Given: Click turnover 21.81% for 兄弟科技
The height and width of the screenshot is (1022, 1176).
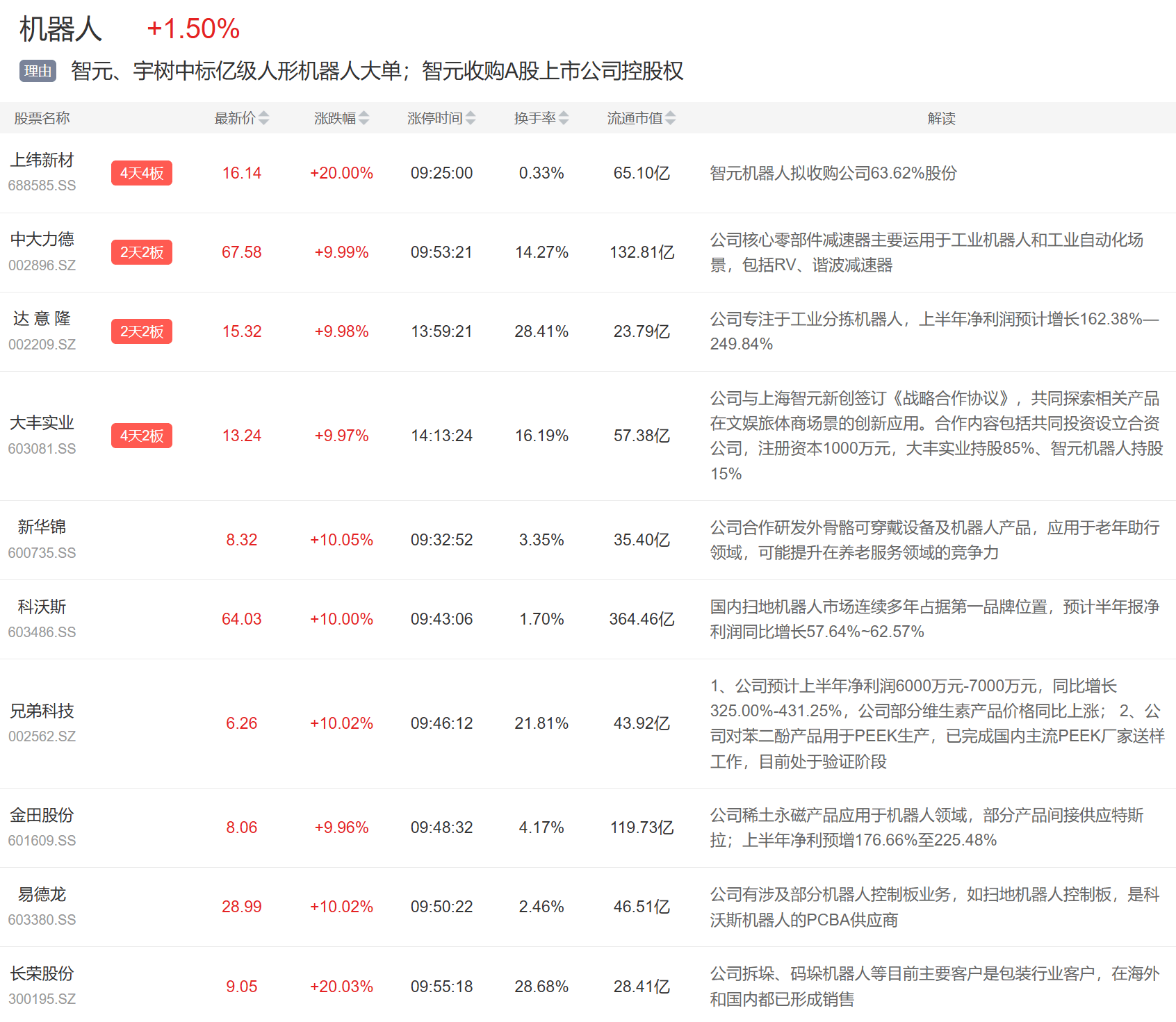Looking at the screenshot, I should click(541, 723).
